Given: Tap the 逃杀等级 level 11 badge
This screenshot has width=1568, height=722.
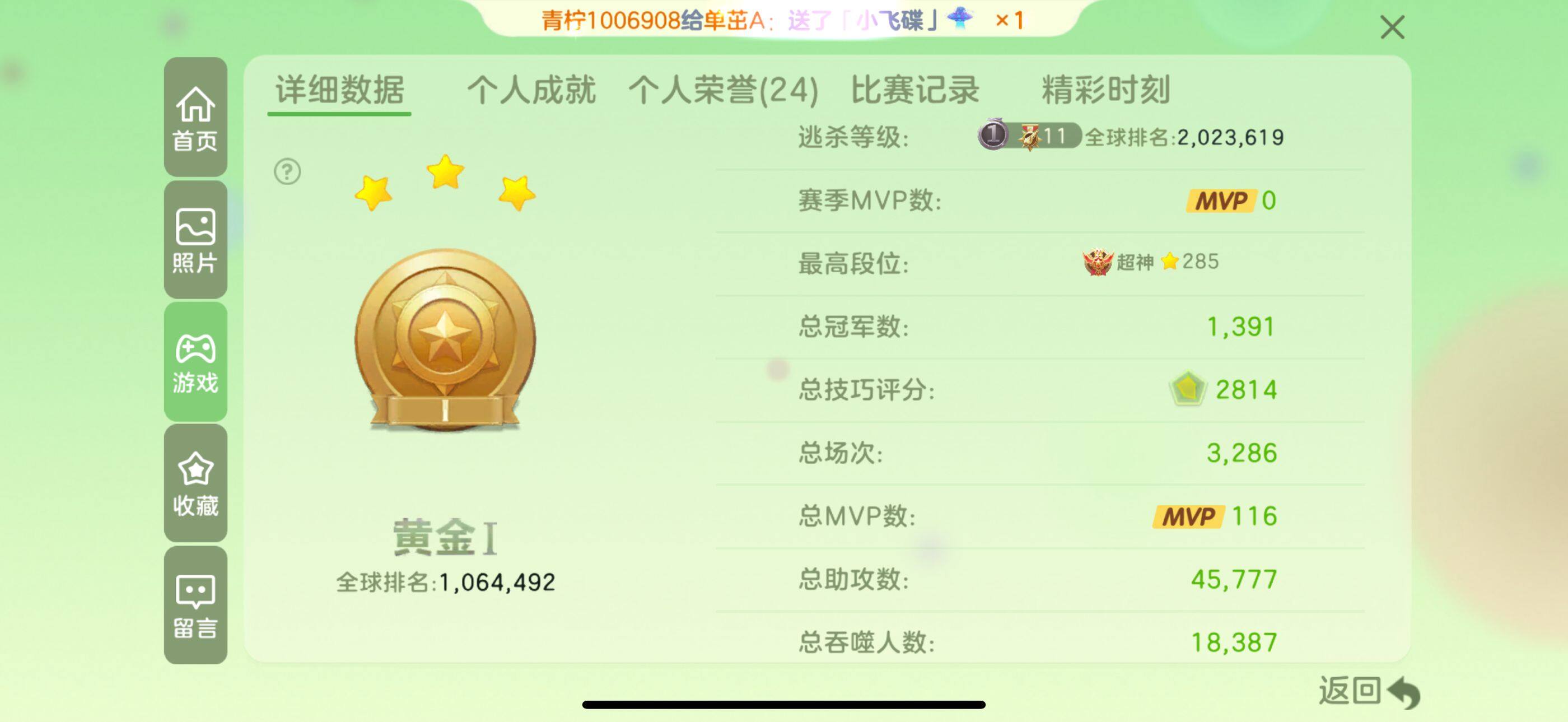Looking at the screenshot, I should pyautogui.click(x=1030, y=135).
